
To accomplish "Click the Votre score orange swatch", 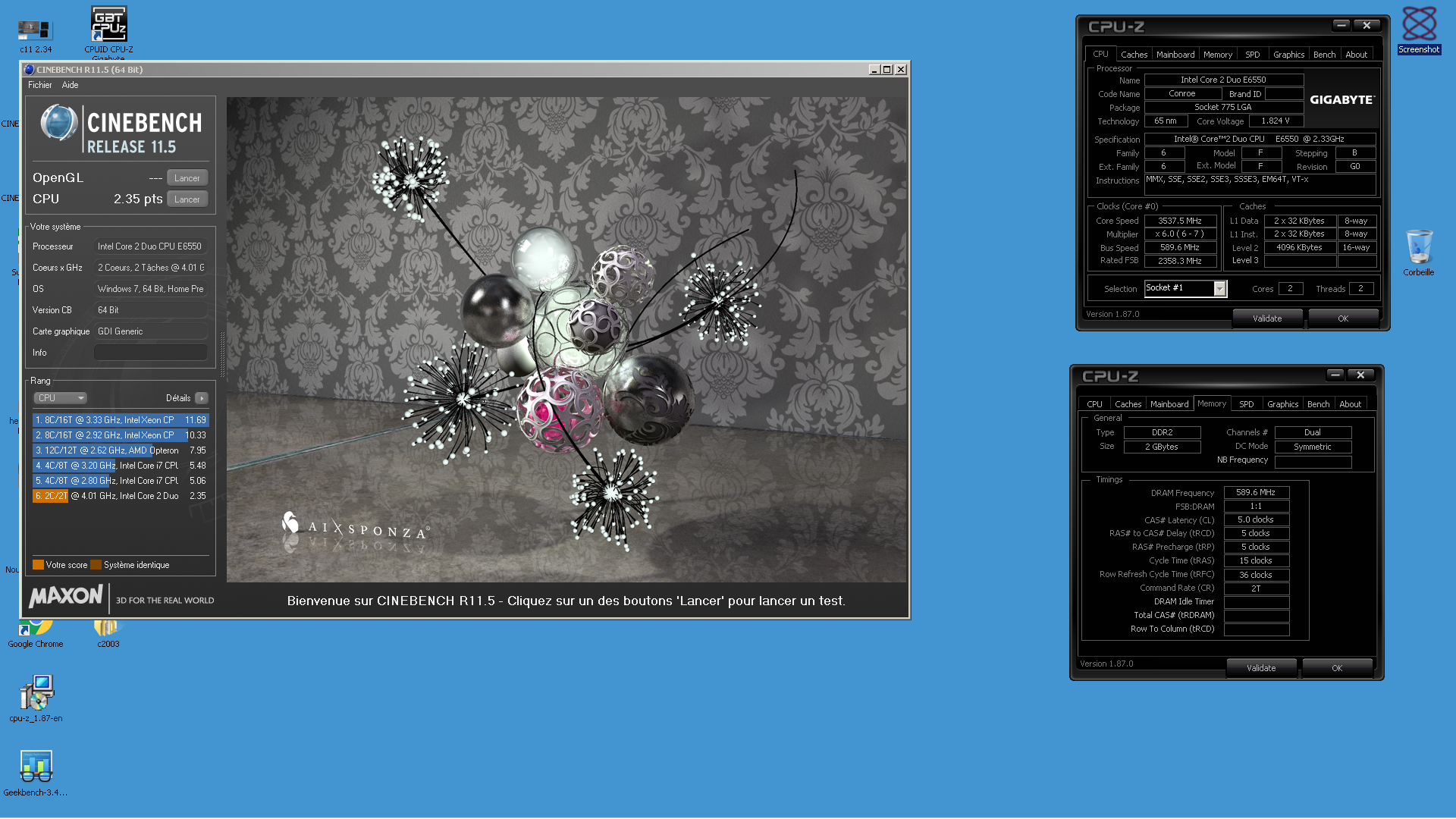I will point(38,564).
